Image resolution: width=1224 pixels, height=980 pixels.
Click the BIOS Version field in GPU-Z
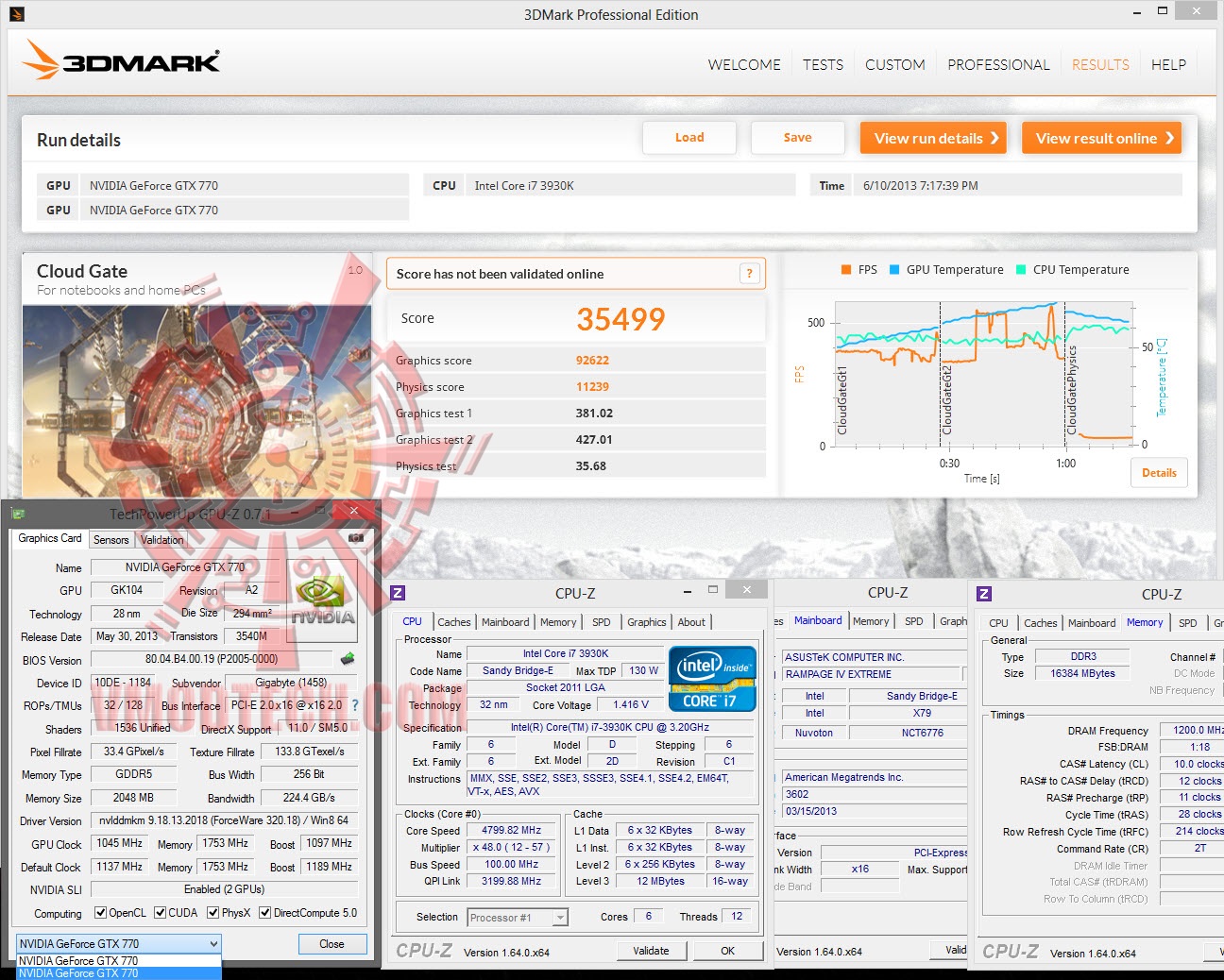click(212, 659)
